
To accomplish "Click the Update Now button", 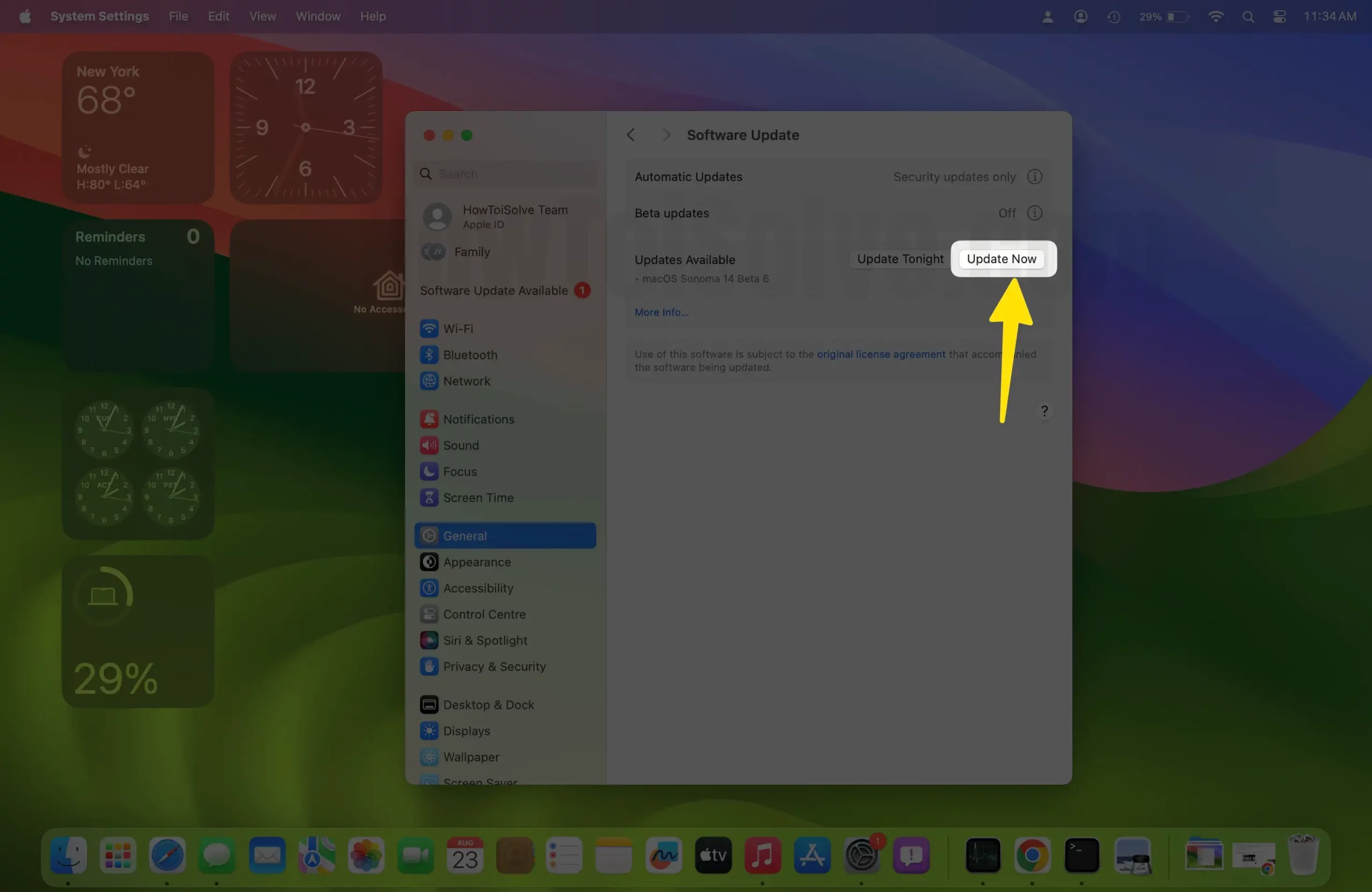I will click(1001, 259).
